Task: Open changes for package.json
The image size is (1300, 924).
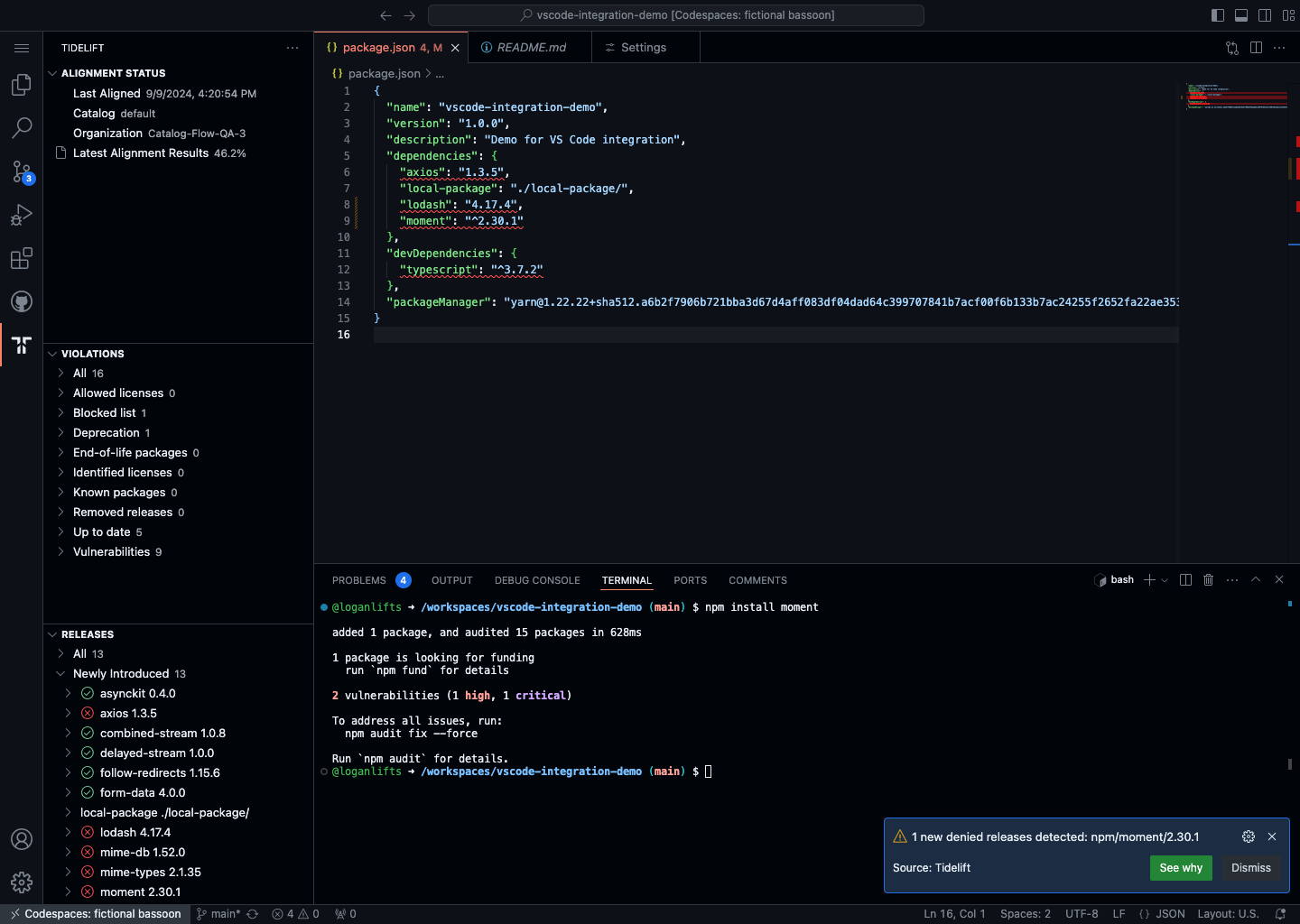Action: [x=1232, y=48]
